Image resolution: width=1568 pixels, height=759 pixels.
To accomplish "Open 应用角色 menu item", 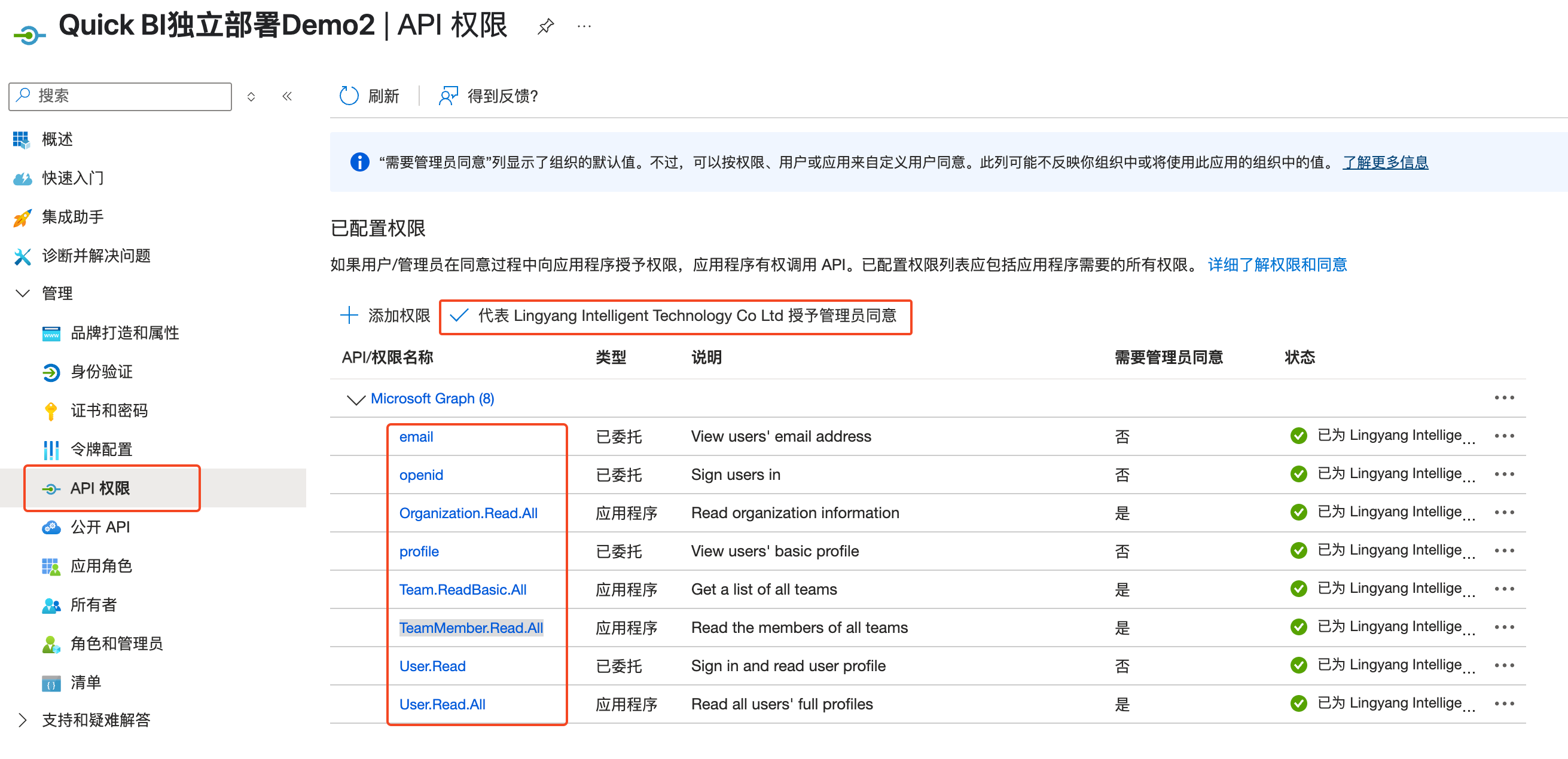I will 102,565.
